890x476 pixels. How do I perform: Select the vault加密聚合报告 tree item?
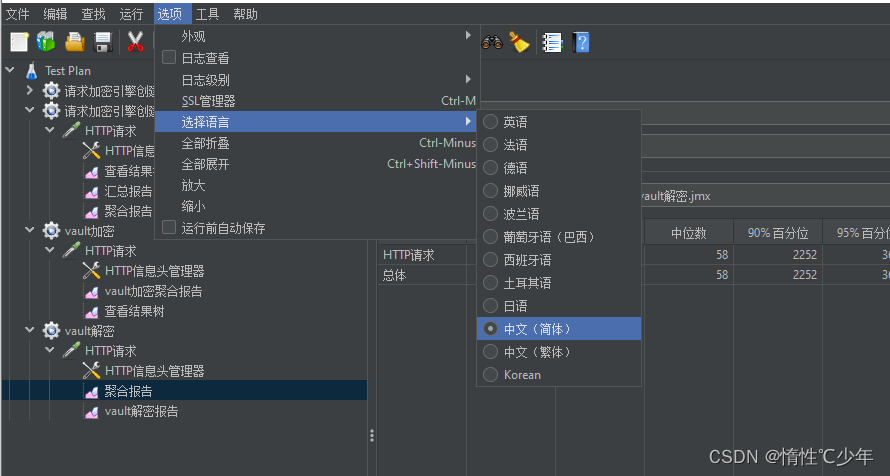coord(153,291)
